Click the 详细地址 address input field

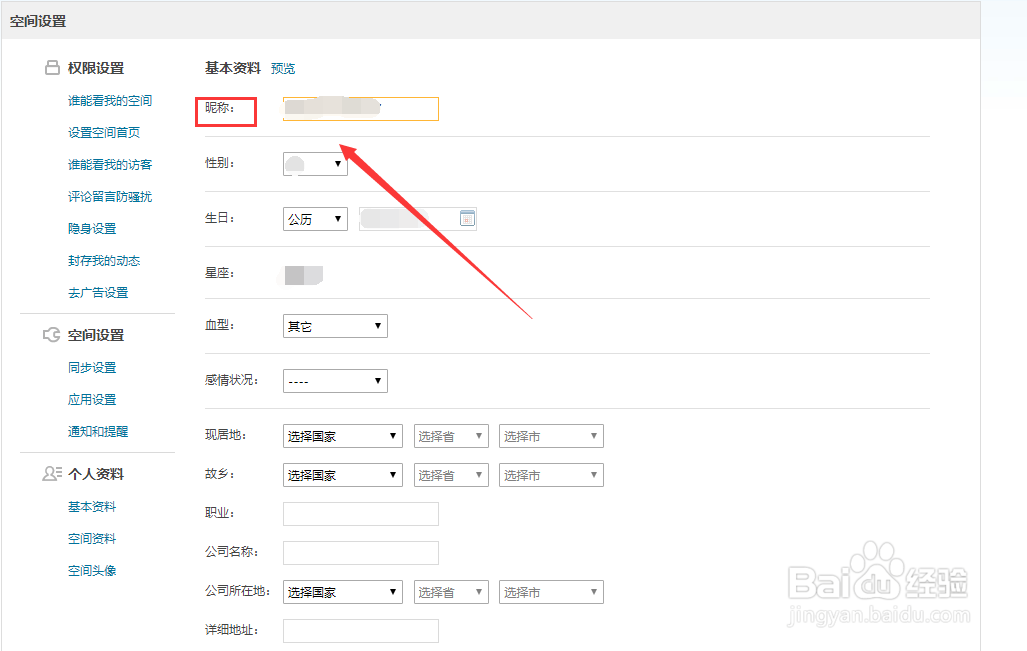coord(360,630)
